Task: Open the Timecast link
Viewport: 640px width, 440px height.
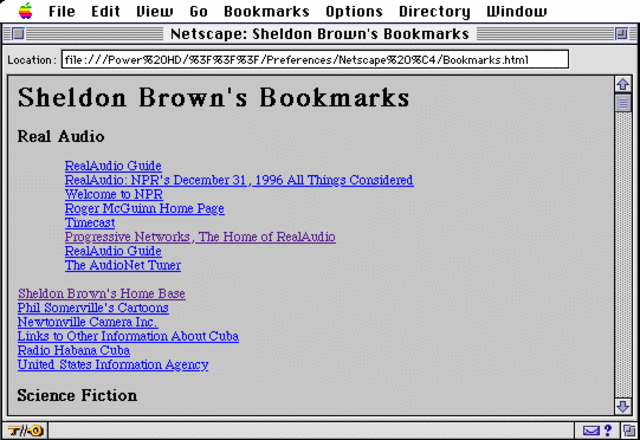Action: tap(89, 223)
